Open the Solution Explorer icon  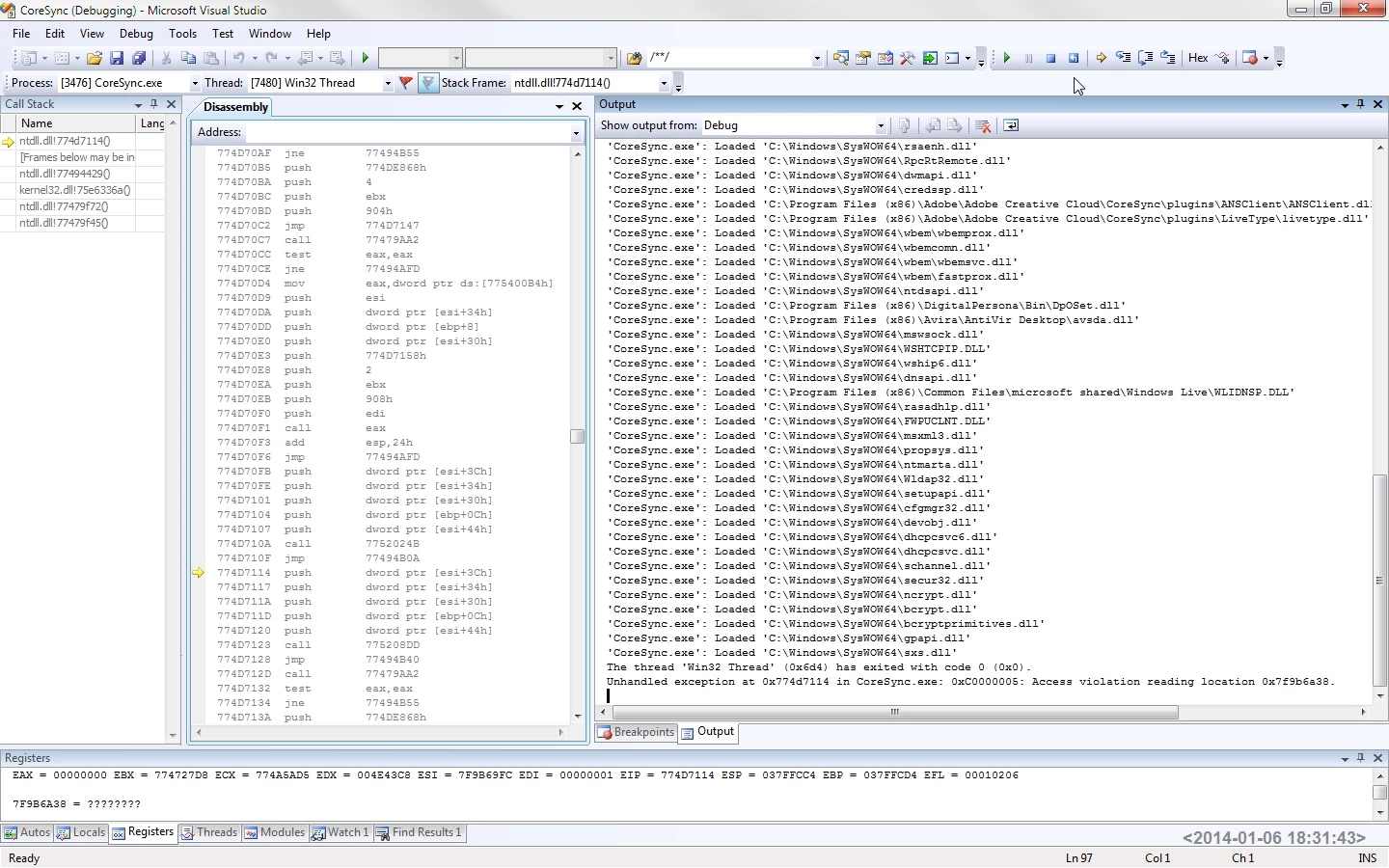[841, 58]
